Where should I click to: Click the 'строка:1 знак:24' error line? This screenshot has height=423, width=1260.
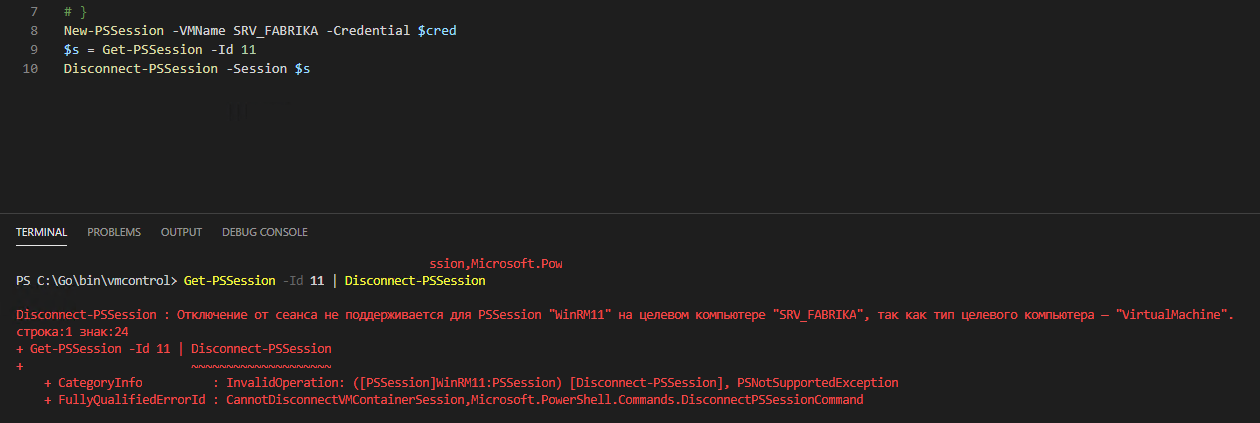[x=72, y=331]
